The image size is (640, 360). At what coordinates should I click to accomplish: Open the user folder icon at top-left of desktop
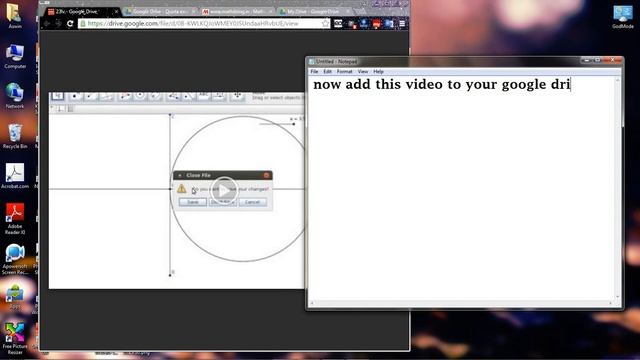pos(15,16)
